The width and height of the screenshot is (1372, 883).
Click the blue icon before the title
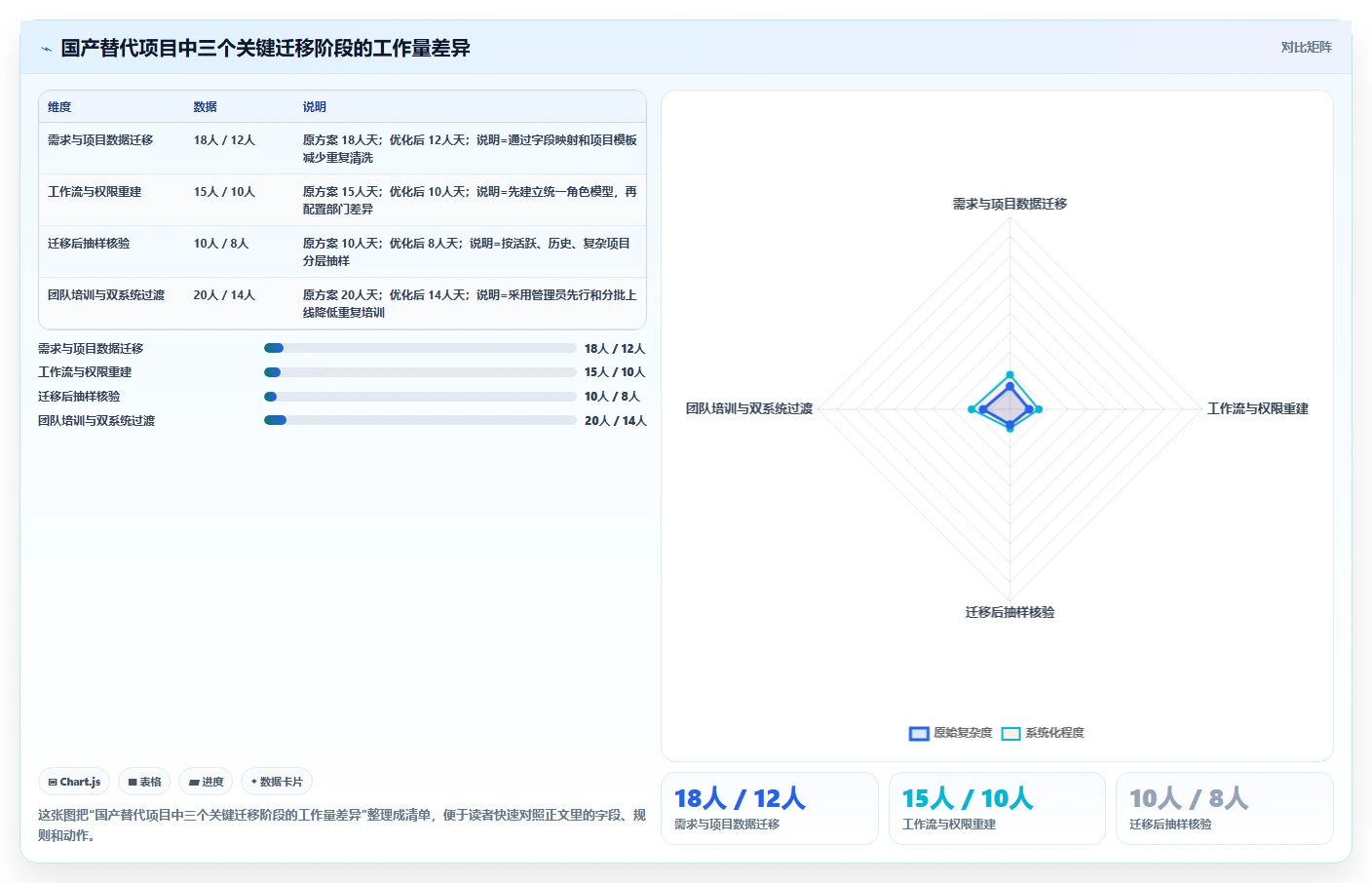(46, 49)
